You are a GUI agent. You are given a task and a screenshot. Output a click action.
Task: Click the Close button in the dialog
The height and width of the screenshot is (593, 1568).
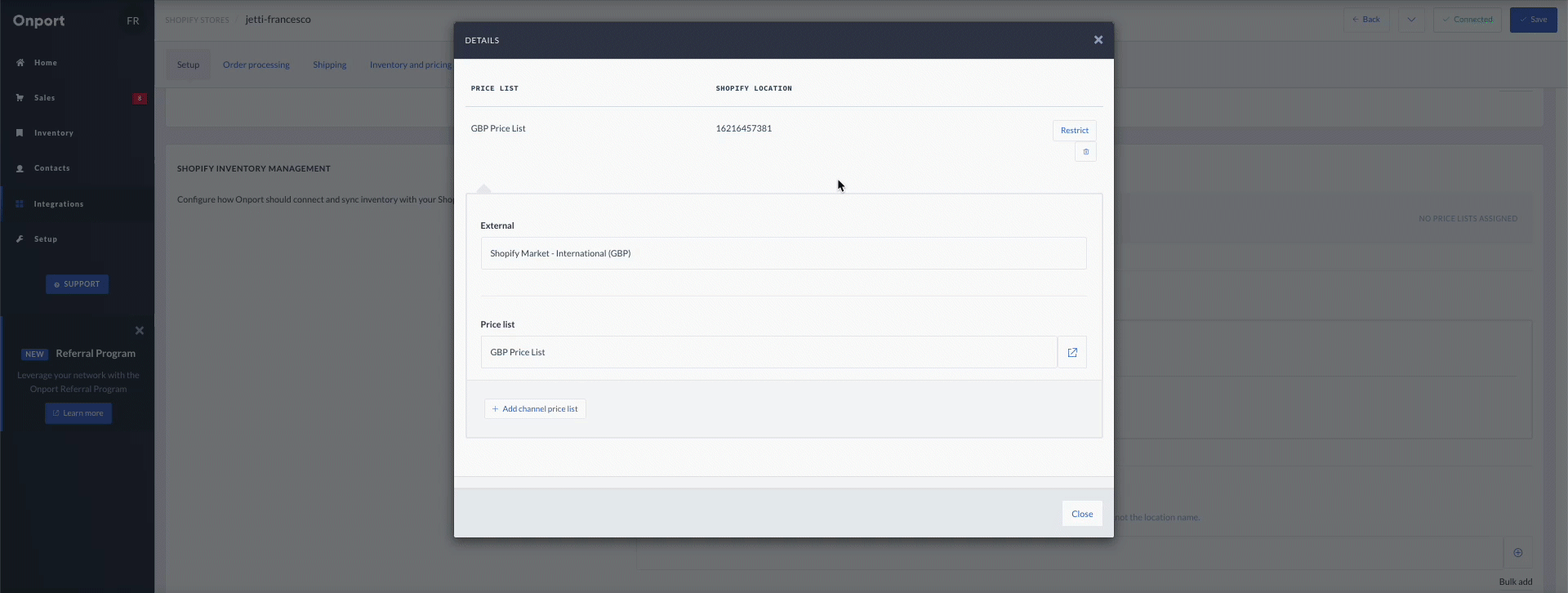point(1082,514)
